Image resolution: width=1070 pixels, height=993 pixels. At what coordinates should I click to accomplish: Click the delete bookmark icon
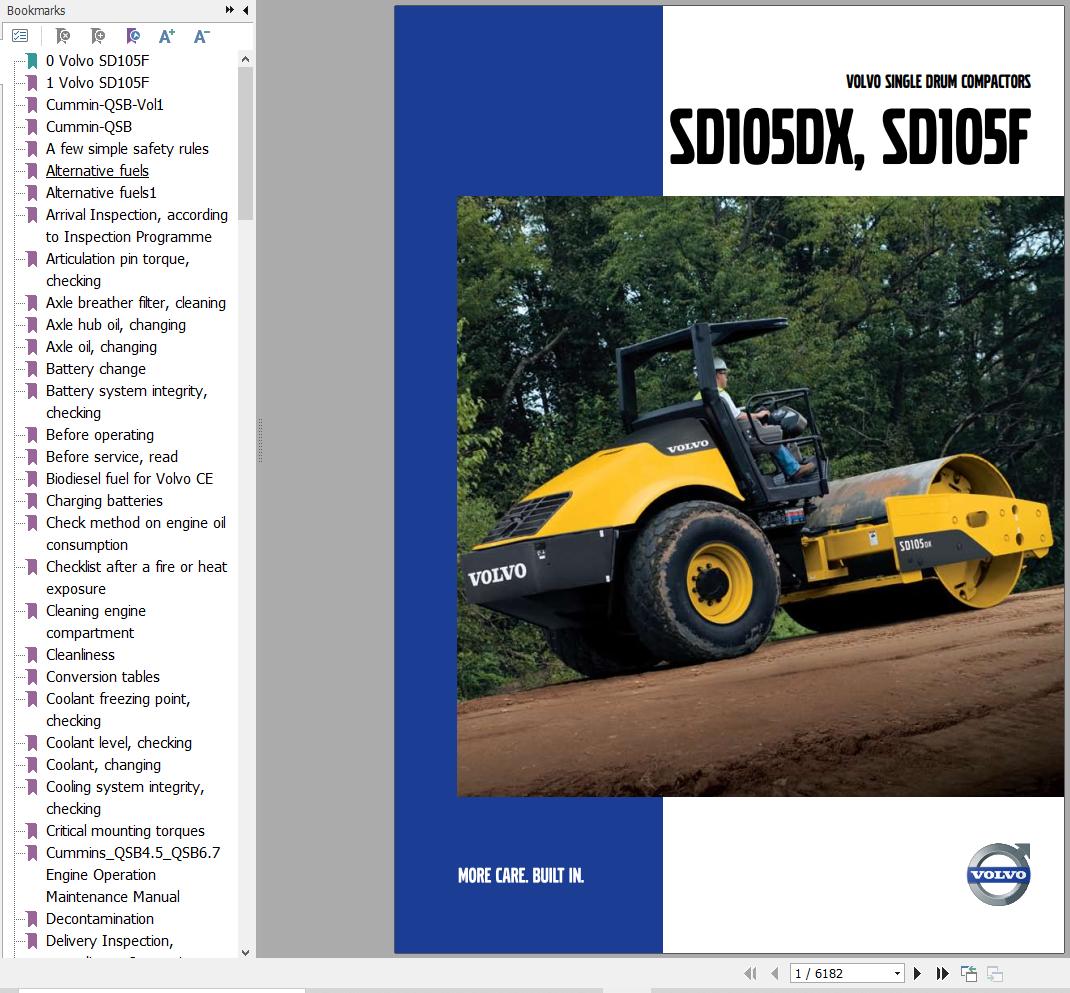[63, 35]
